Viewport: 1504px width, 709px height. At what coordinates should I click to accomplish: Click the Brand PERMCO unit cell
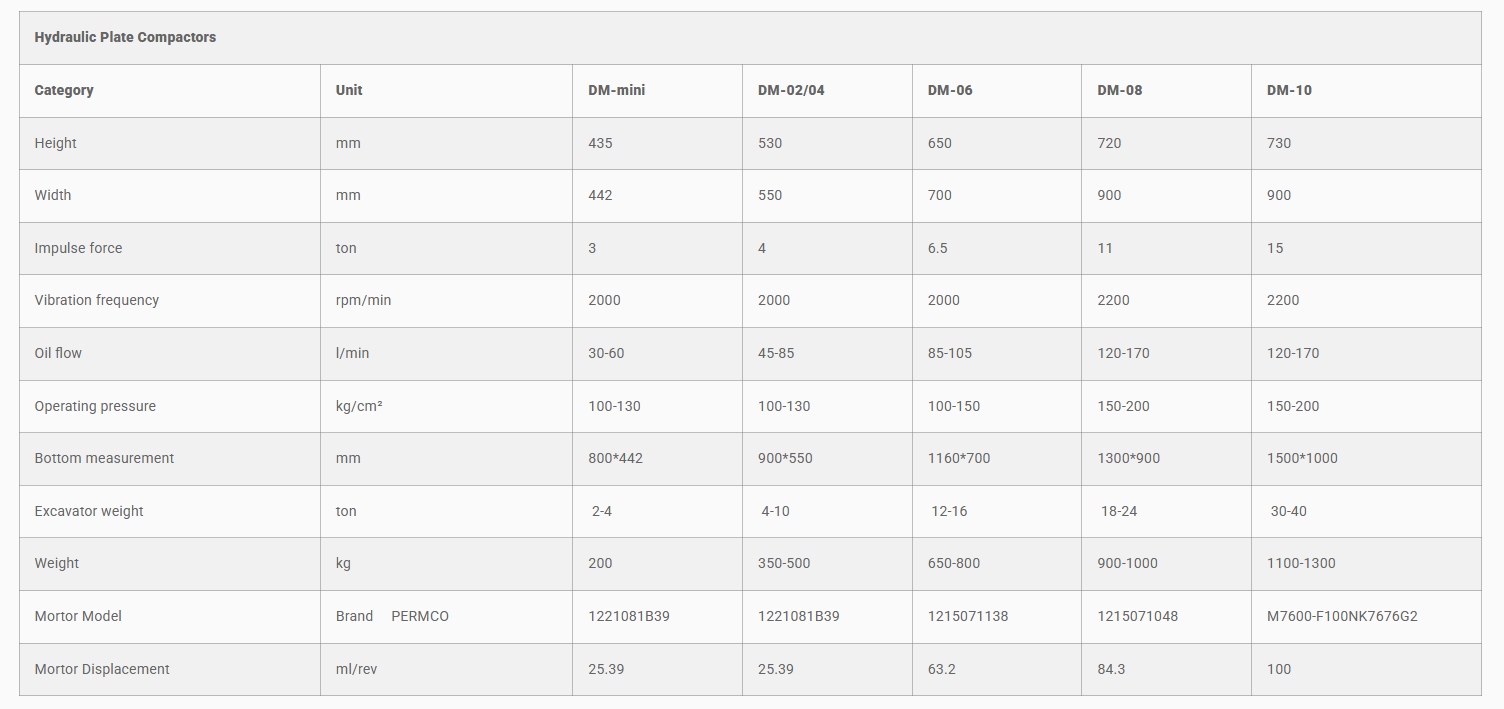(392, 616)
